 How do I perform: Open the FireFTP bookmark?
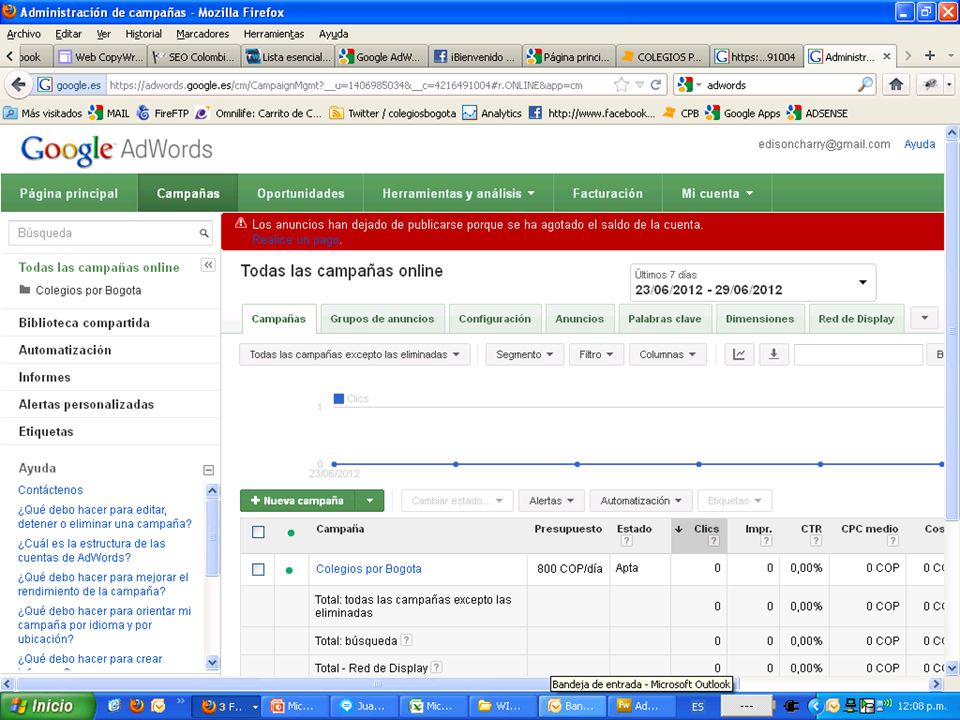coord(163,113)
